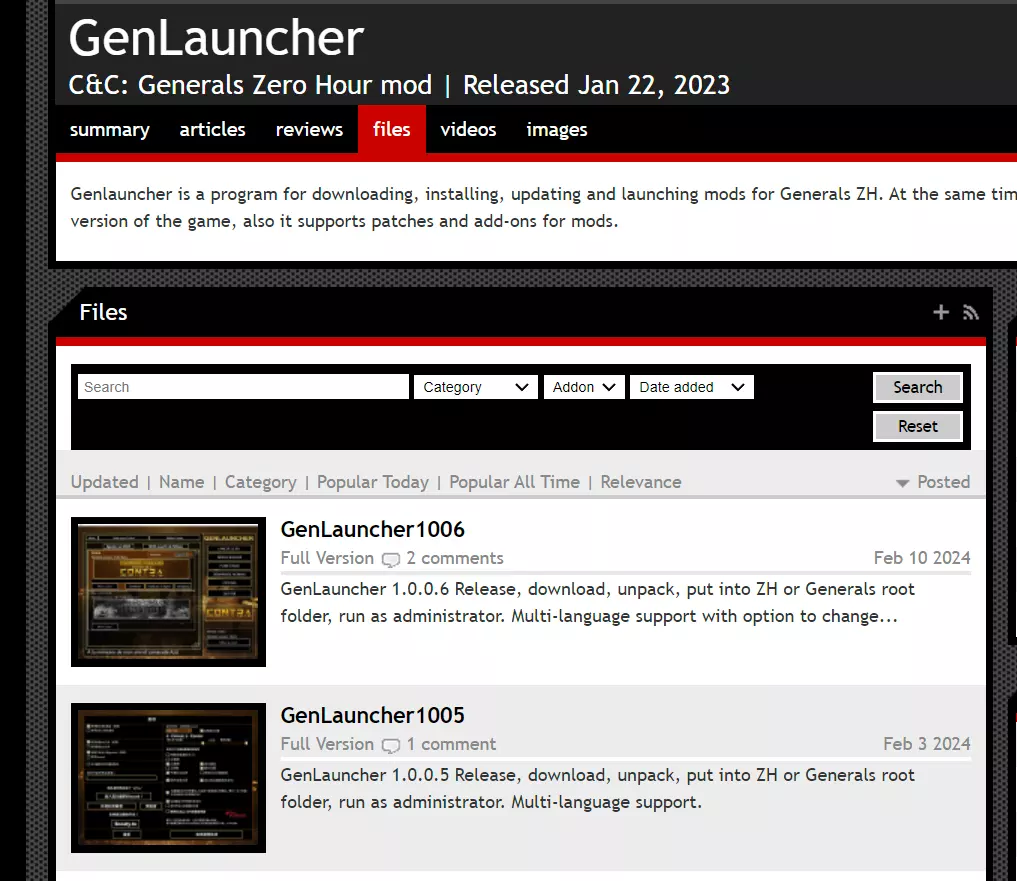Click '1 comment' link for GenLauncher1005
This screenshot has width=1017, height=881.
tap(451, 744)
